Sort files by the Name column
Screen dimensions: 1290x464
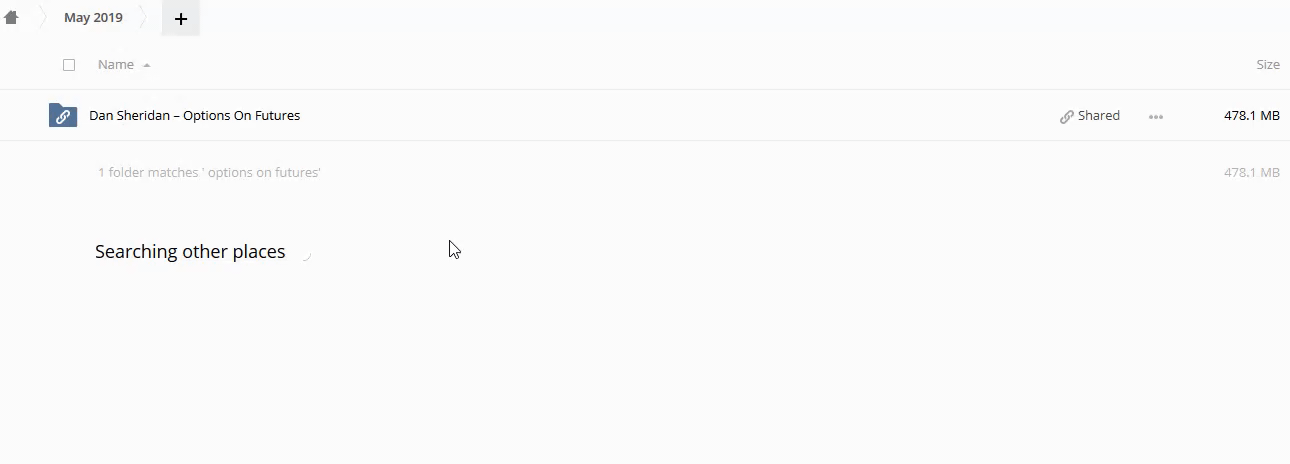[x=116, y=64]
